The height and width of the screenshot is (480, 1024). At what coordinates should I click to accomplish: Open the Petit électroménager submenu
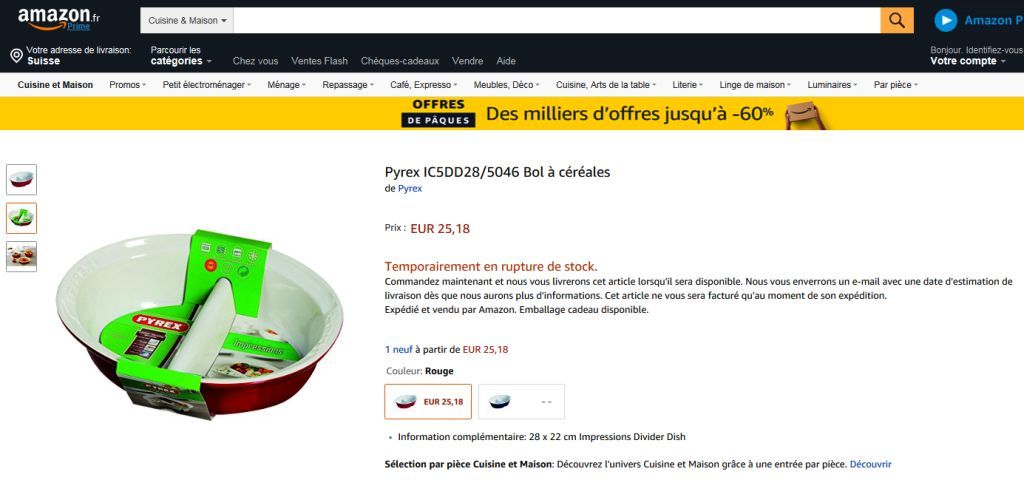pos(206,85)
